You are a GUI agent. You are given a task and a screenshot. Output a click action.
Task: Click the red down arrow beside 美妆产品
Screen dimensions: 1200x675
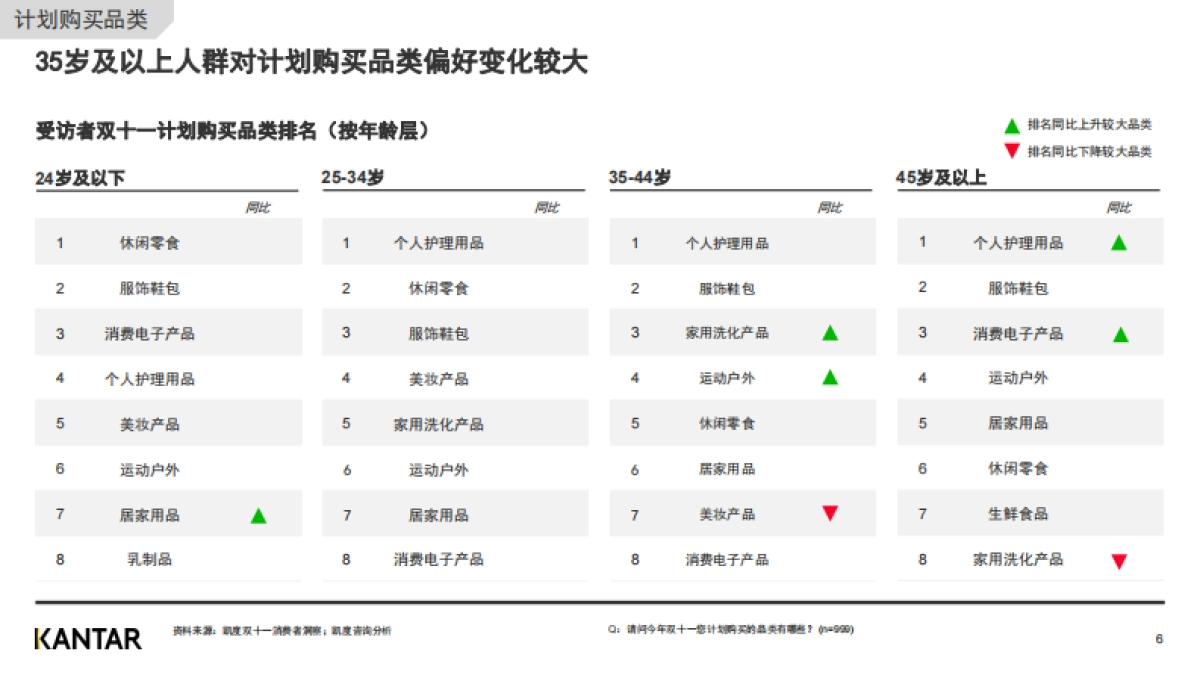pos(830,513)
